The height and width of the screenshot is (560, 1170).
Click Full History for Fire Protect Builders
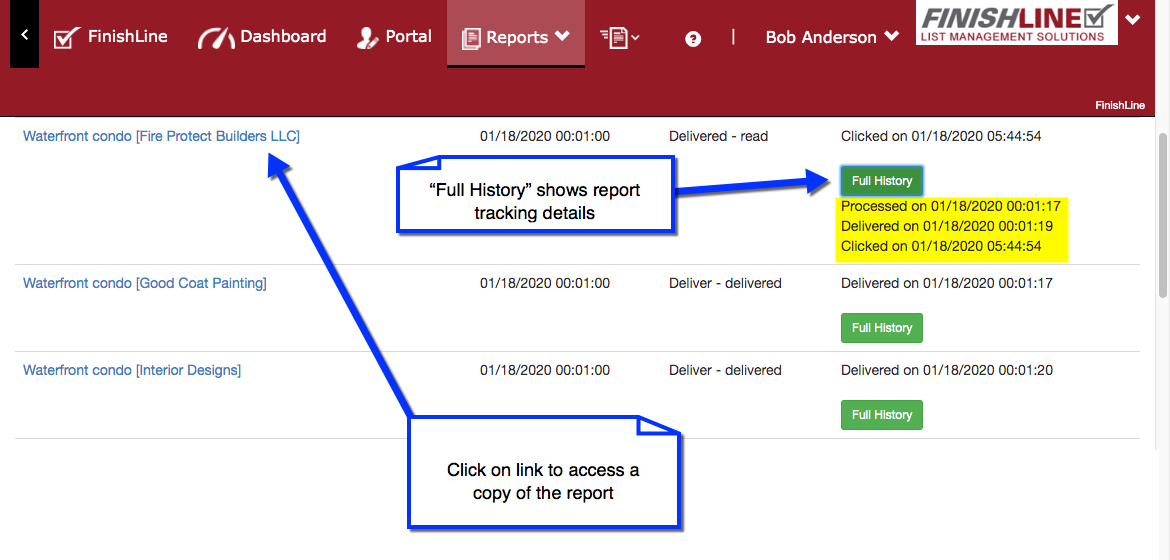tap(881, 181)
